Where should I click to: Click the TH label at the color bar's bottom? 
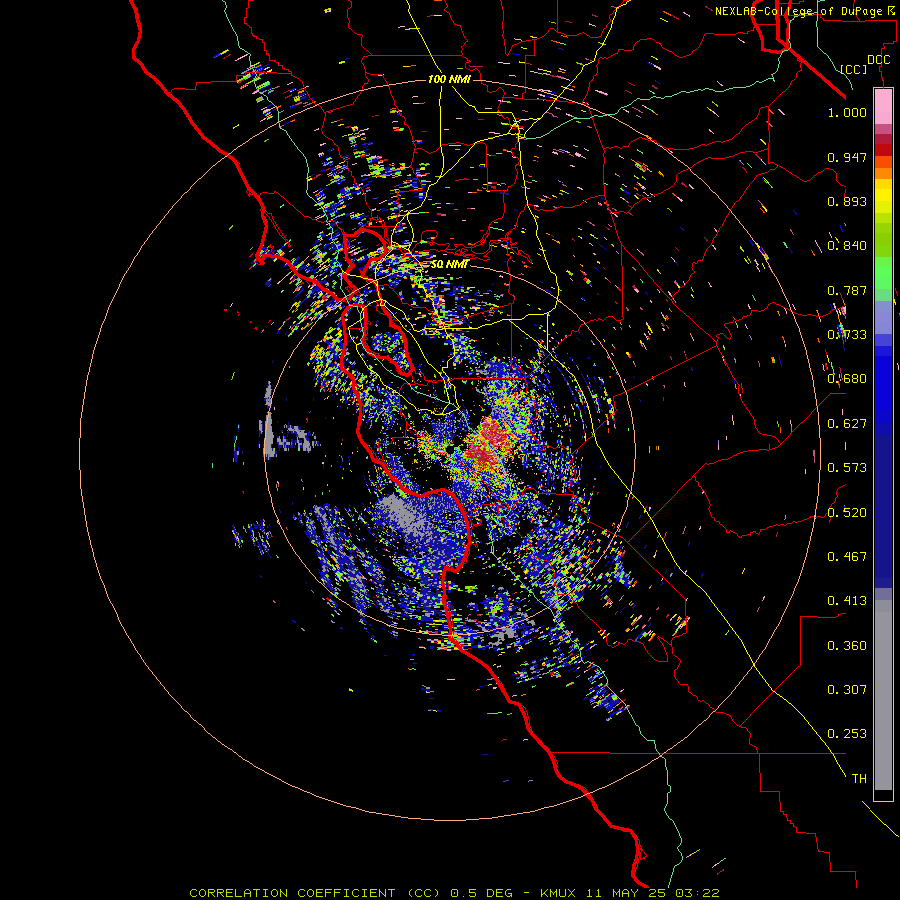click(x=859, y=779)
